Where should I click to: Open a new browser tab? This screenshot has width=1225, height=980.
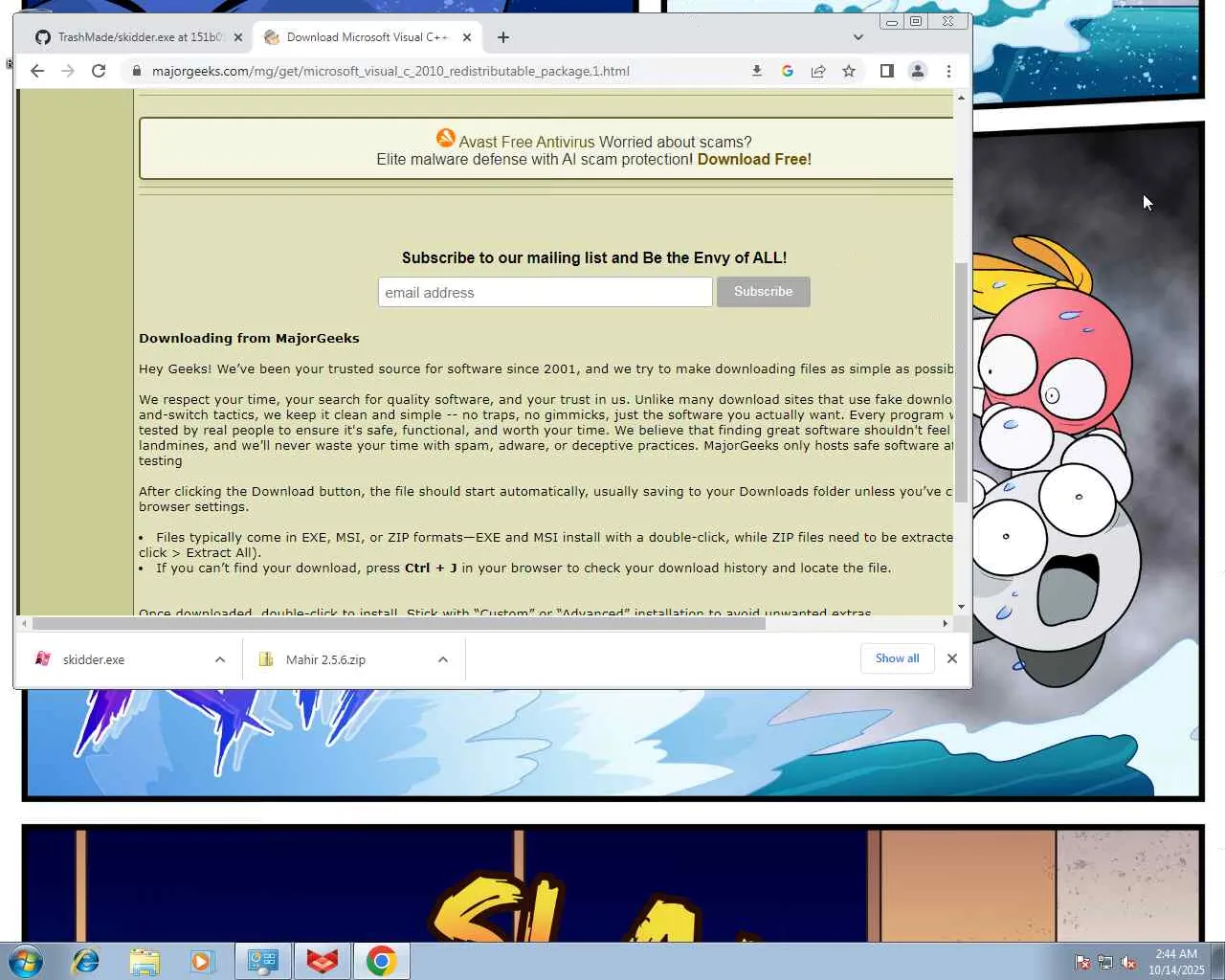point(503,37)
